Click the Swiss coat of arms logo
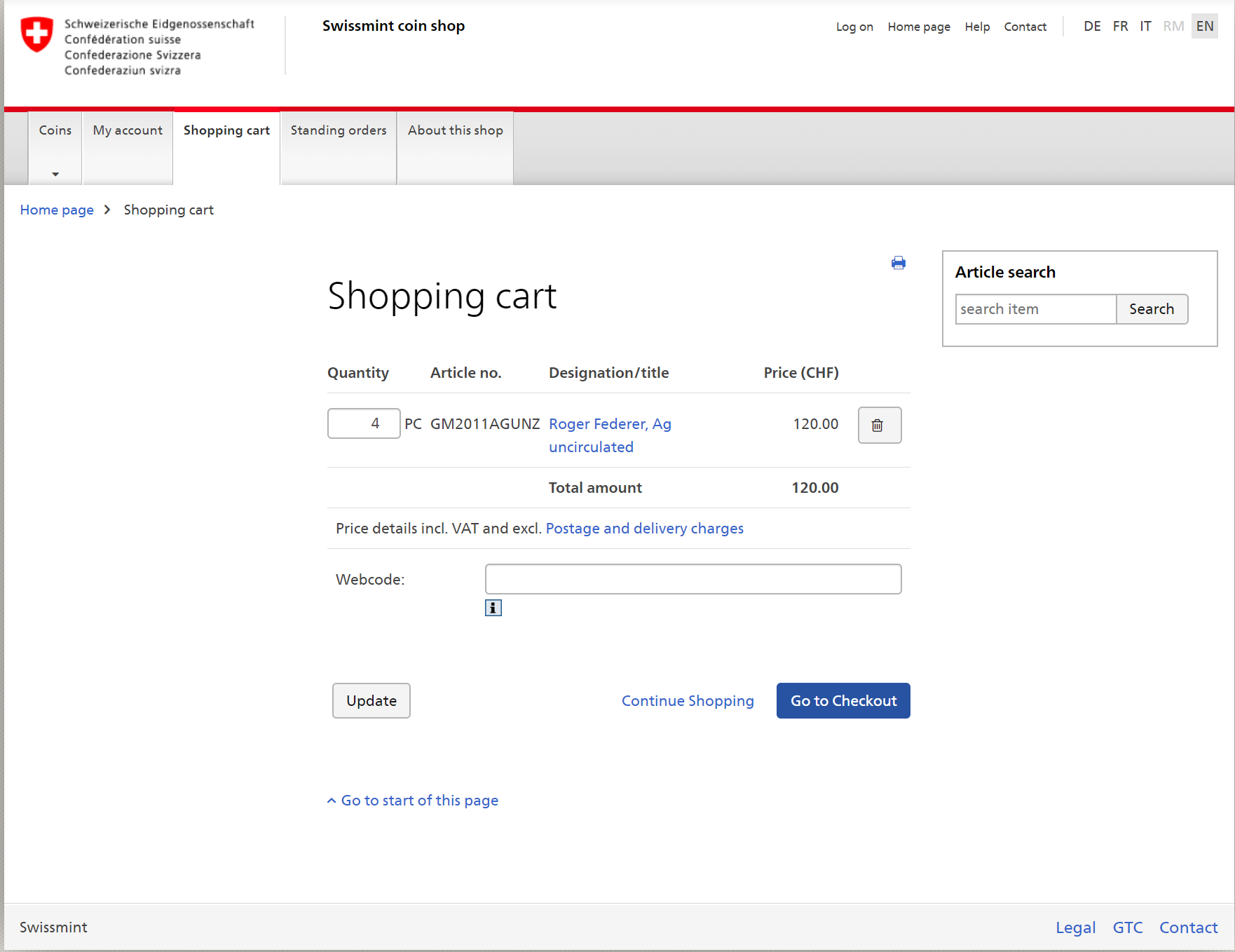 [x=36, y=34]
